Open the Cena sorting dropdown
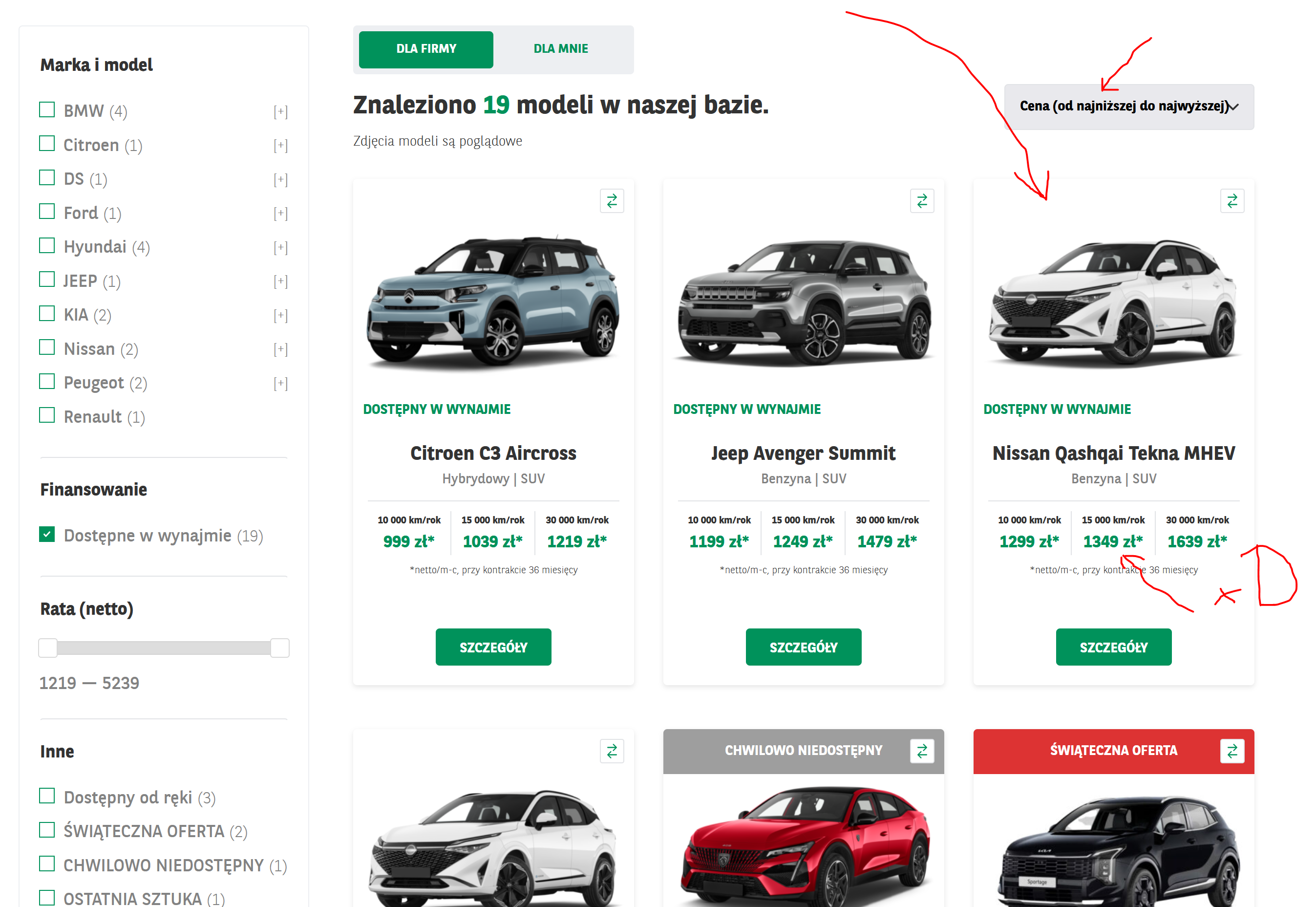Viewport: 1316px width, 907px height. (1128, 107)
